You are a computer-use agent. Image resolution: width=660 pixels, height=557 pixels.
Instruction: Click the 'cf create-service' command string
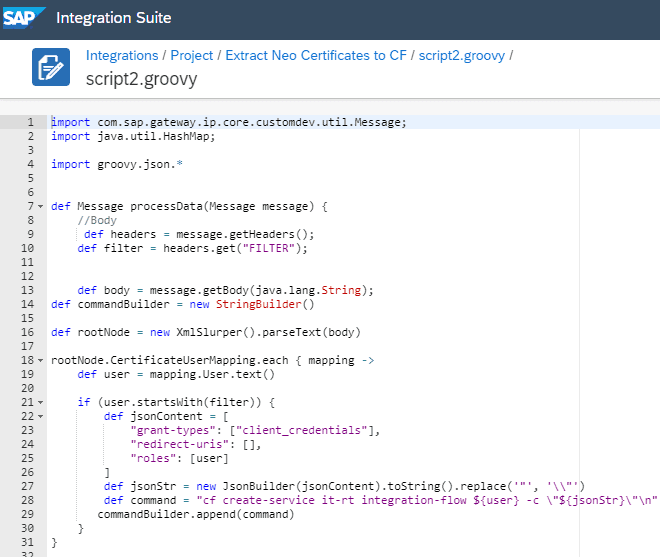click(x=427, y=500)
